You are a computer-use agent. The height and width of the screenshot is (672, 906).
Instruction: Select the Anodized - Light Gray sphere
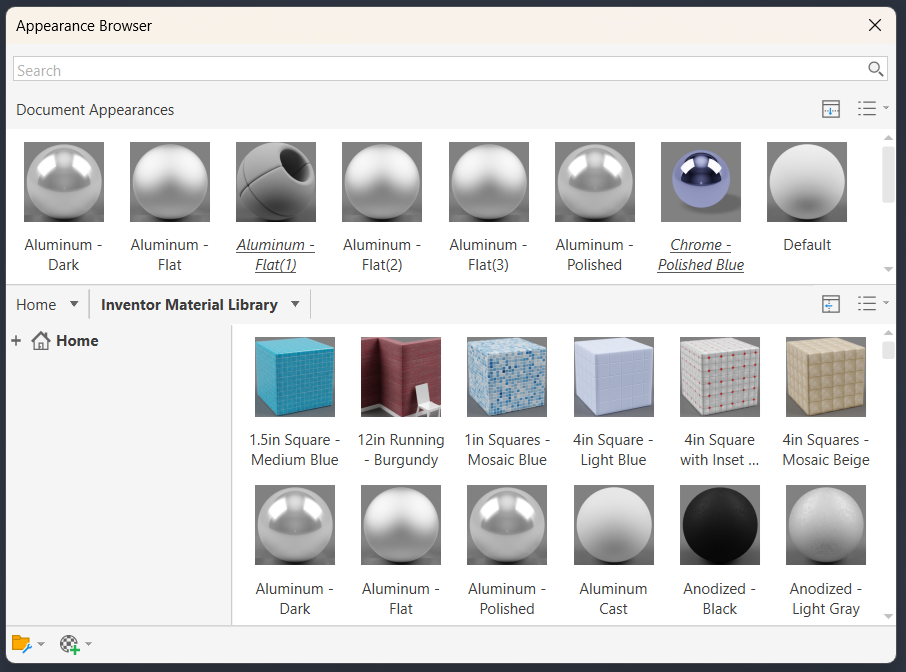click(826, 525)
